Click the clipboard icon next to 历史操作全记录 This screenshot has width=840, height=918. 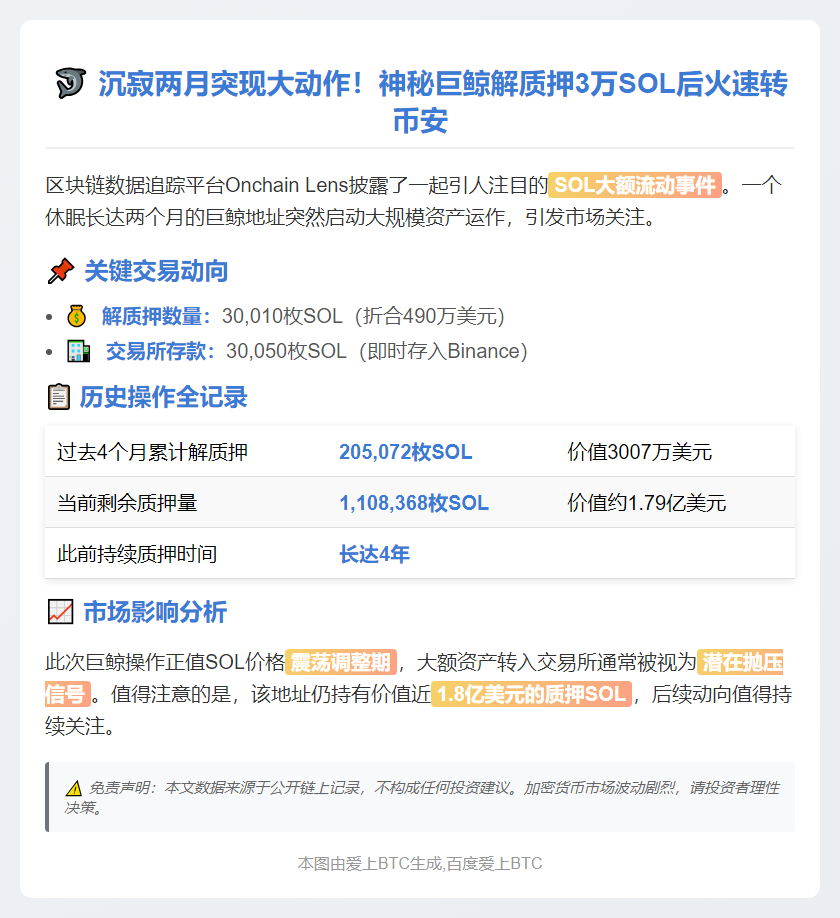(59, 397)
